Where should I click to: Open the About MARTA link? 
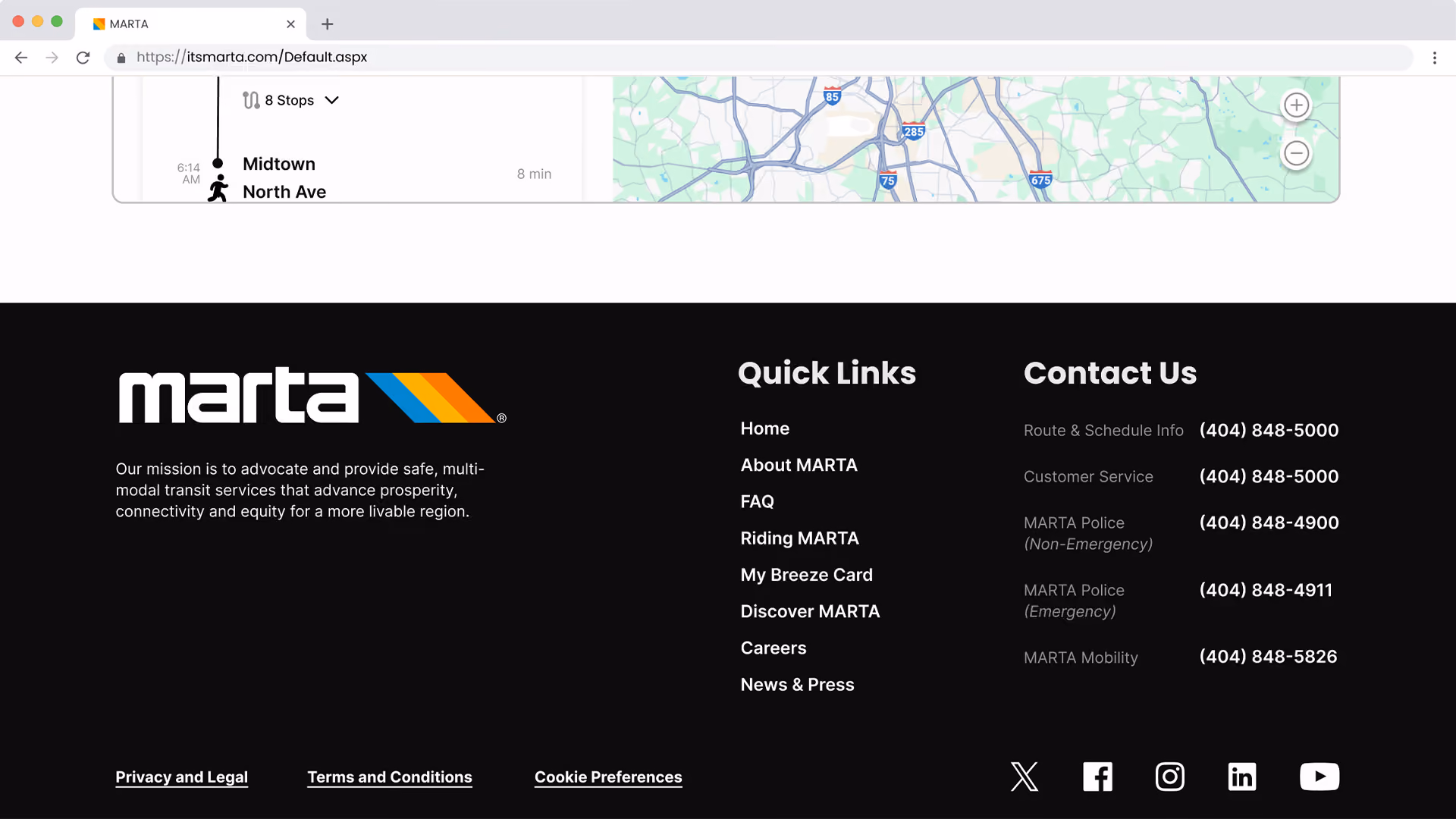(x=799, y=465)
